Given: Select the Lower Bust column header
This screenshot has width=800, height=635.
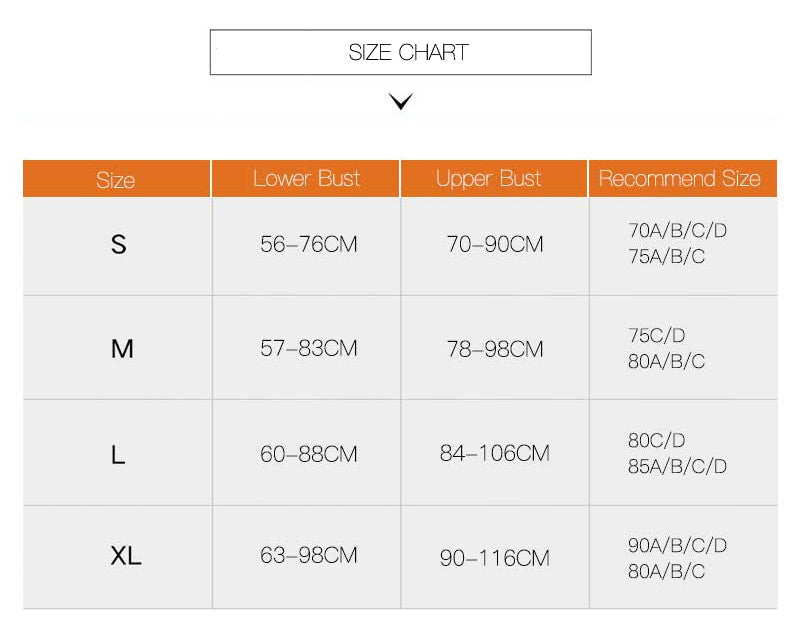Looking at the screenshot, I should pyautogui.click(x=306, y=179).
